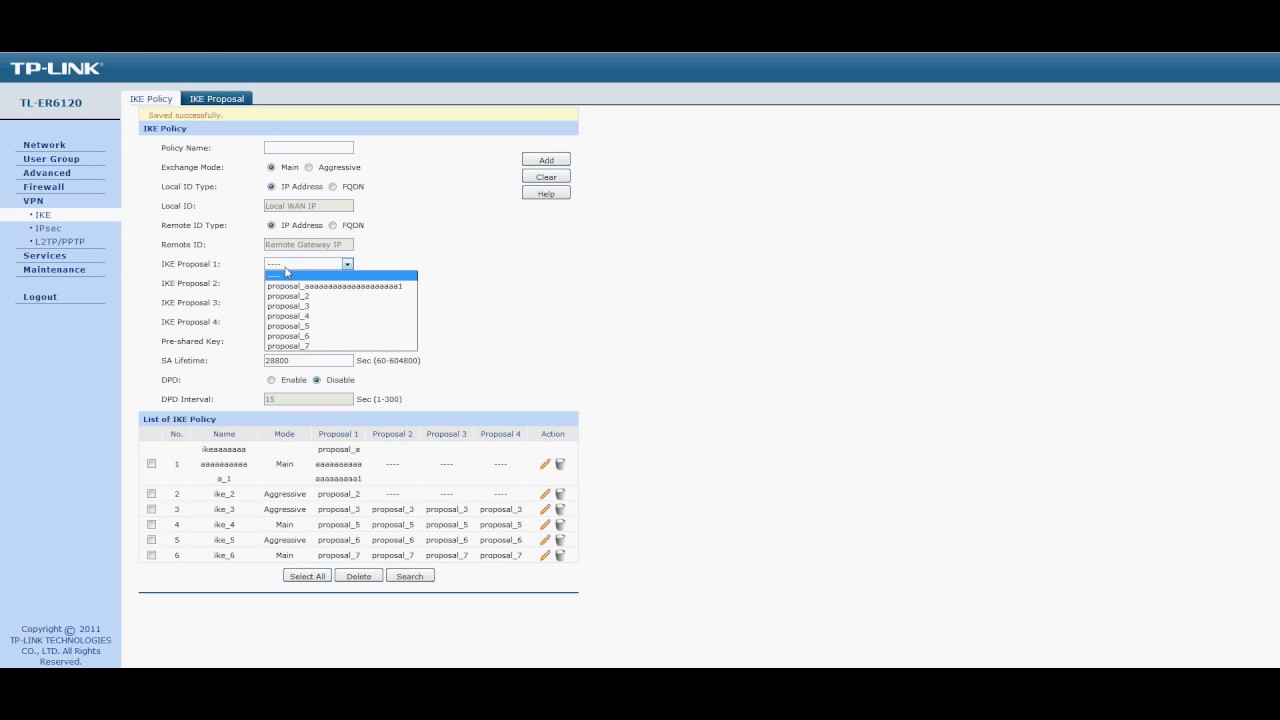Edit IKE policy ike_4 with pencil icon
This screenshot has height=720, width=1280.
545,524
